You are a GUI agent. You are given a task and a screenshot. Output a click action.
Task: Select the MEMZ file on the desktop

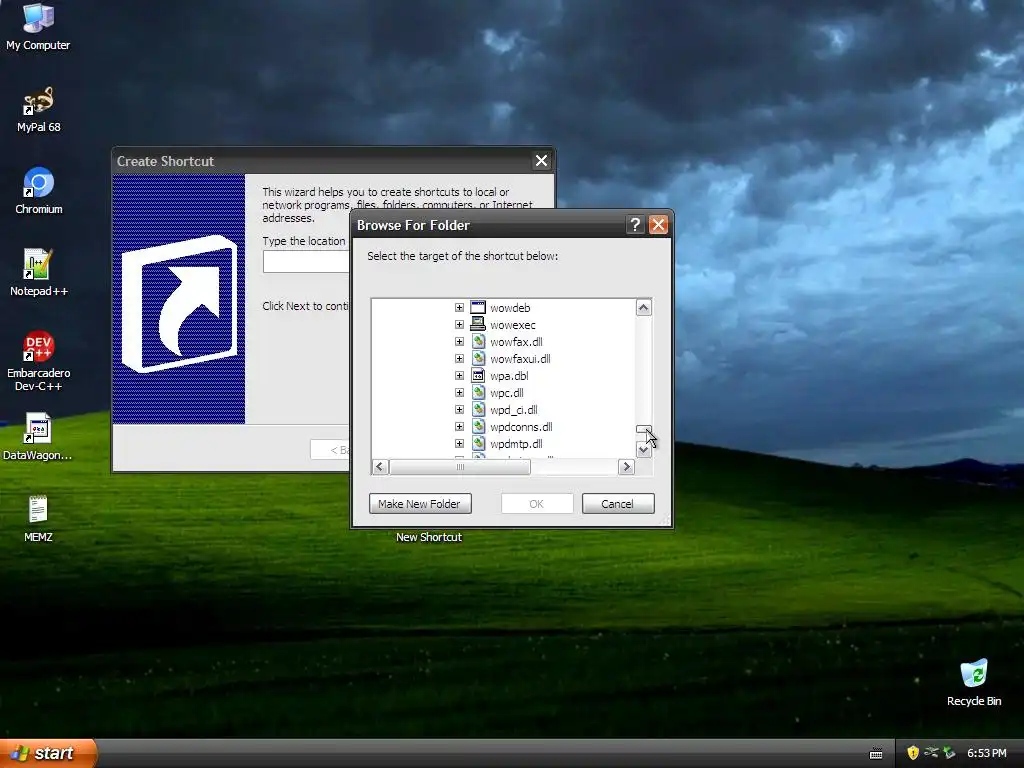pyautogui.click(x=38, y=519)
